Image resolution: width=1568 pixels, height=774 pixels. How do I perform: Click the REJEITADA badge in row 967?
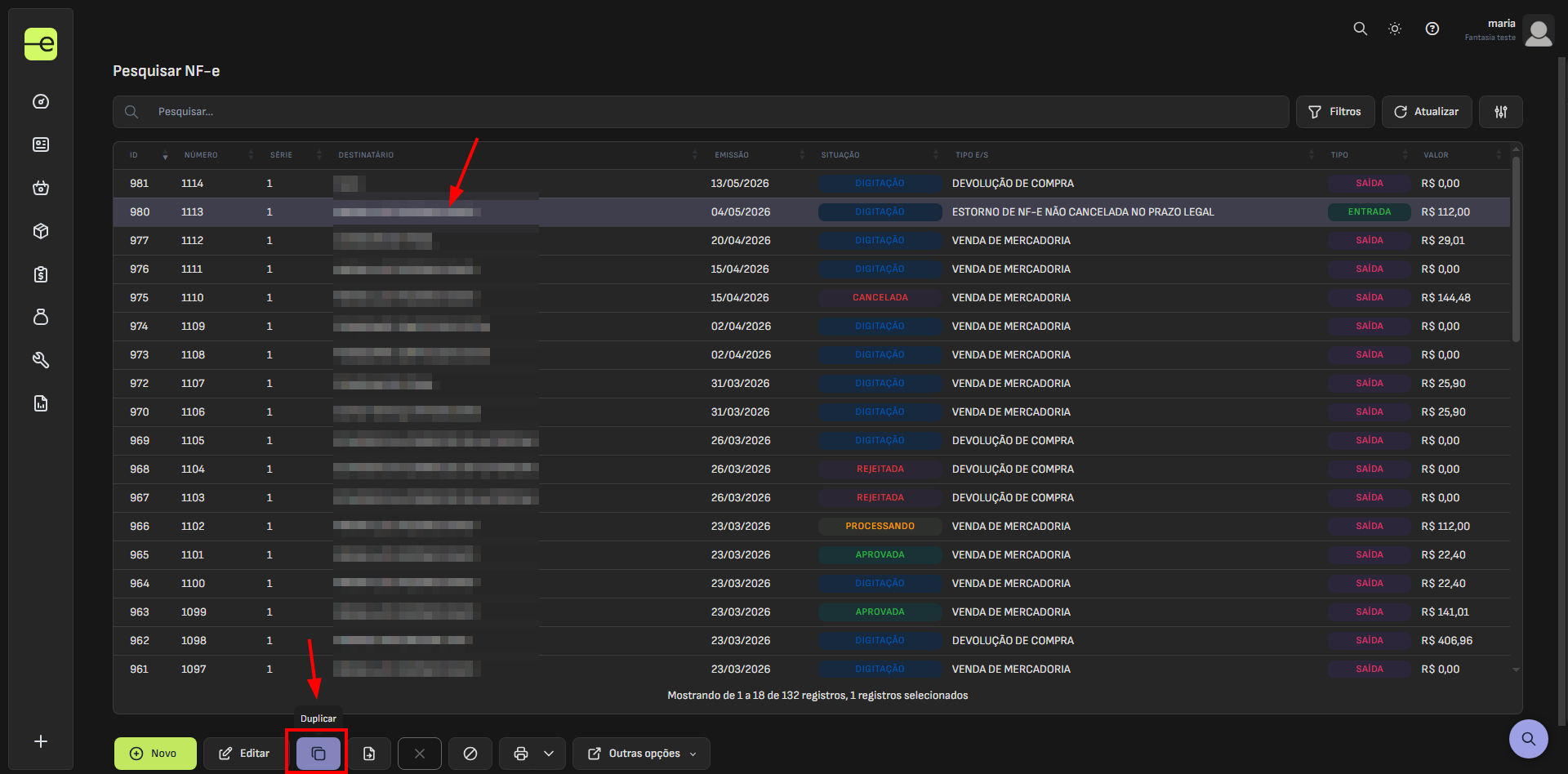pyautogui.click(x=880, y=498)
